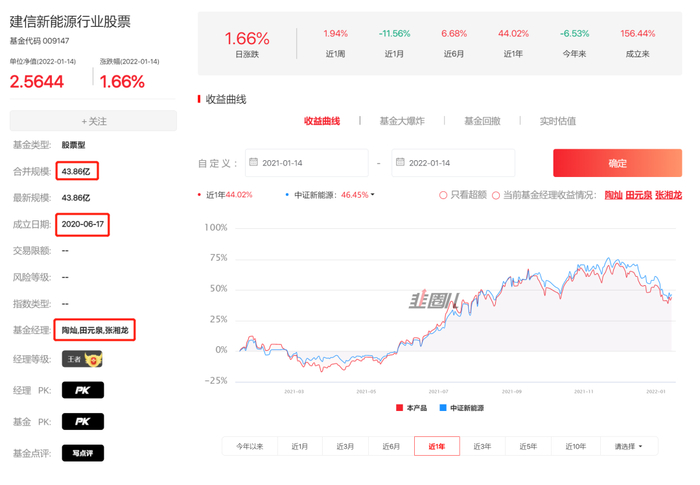Click the 今年来 return -6.53%

point(574,33)
